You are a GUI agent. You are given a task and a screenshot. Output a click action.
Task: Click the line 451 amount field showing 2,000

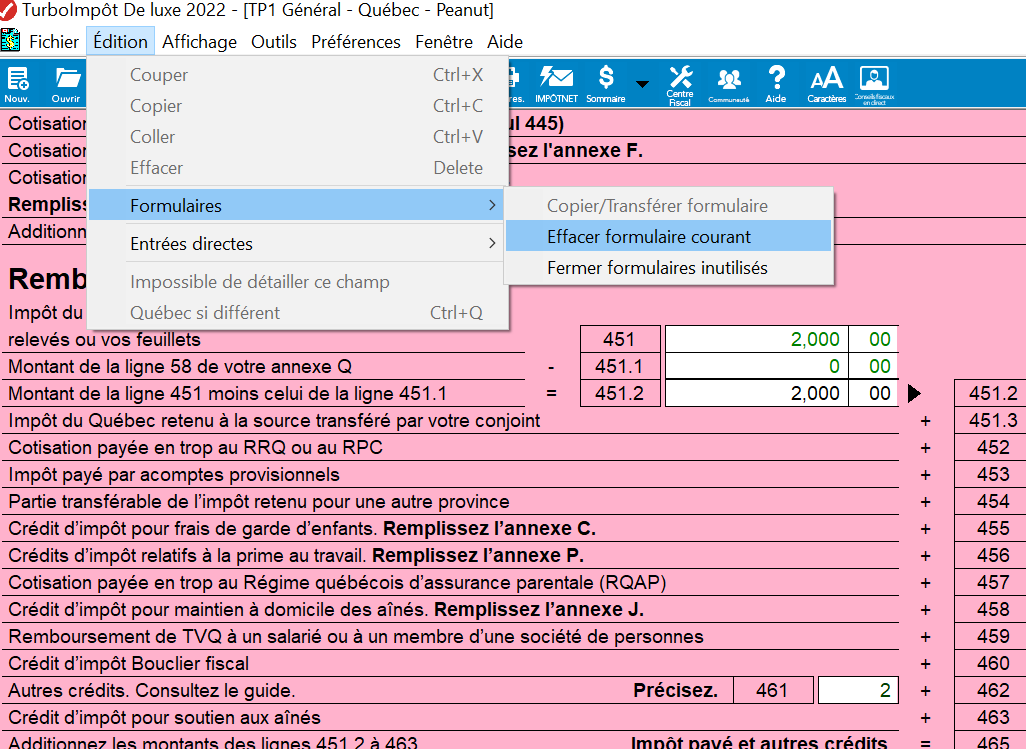tap(757, 339)
